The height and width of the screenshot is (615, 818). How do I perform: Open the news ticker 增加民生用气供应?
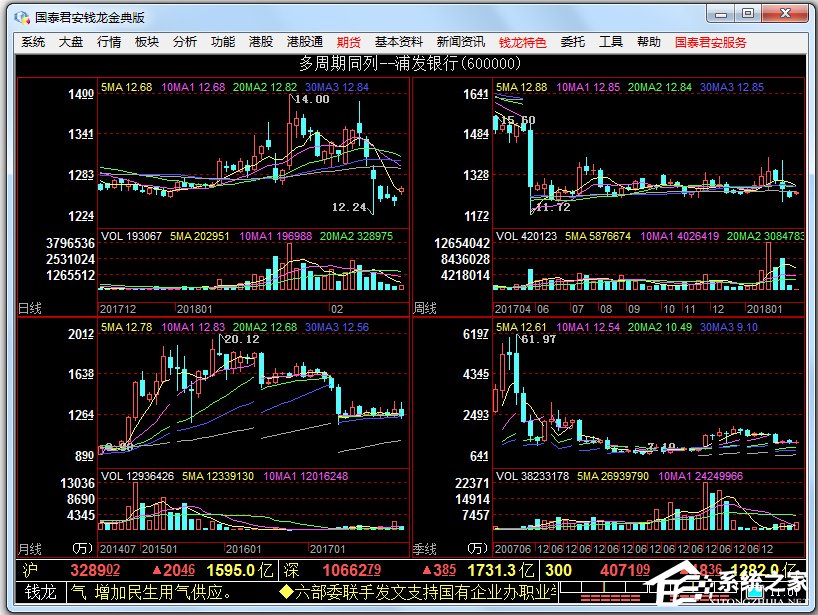click(163, 592)
